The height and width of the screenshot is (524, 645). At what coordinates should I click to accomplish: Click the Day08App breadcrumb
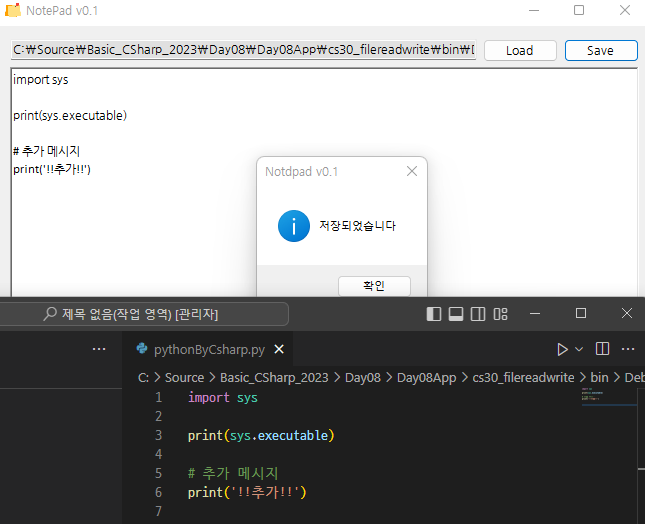pos(426,378)
